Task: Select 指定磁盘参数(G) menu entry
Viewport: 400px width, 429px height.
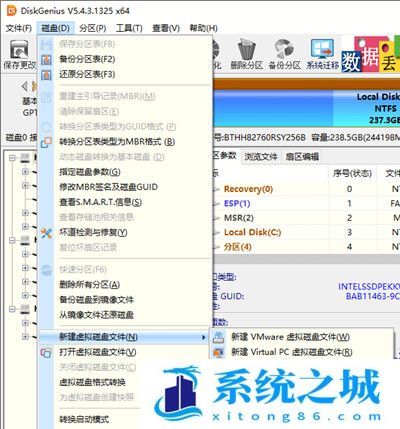Action: click(125, 172)
